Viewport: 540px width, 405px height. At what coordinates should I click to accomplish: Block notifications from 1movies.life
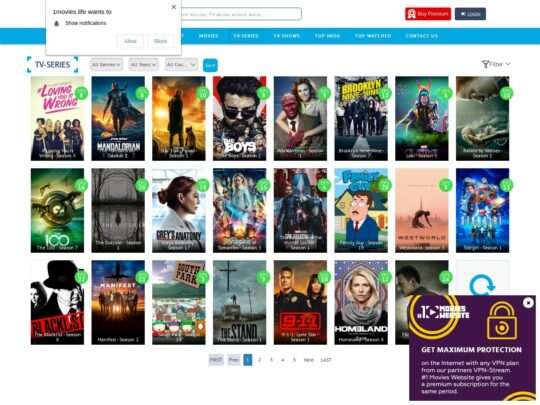click(160, 41)
